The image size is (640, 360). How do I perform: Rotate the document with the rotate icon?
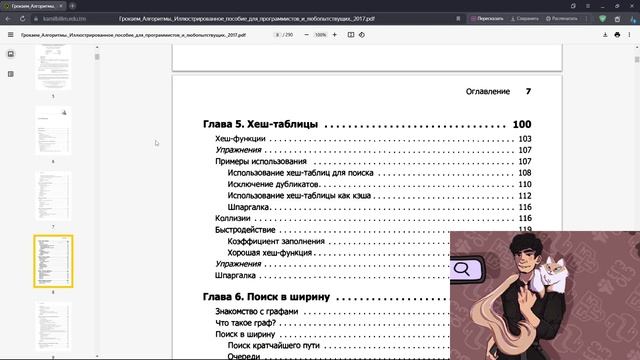coord(362,35)
